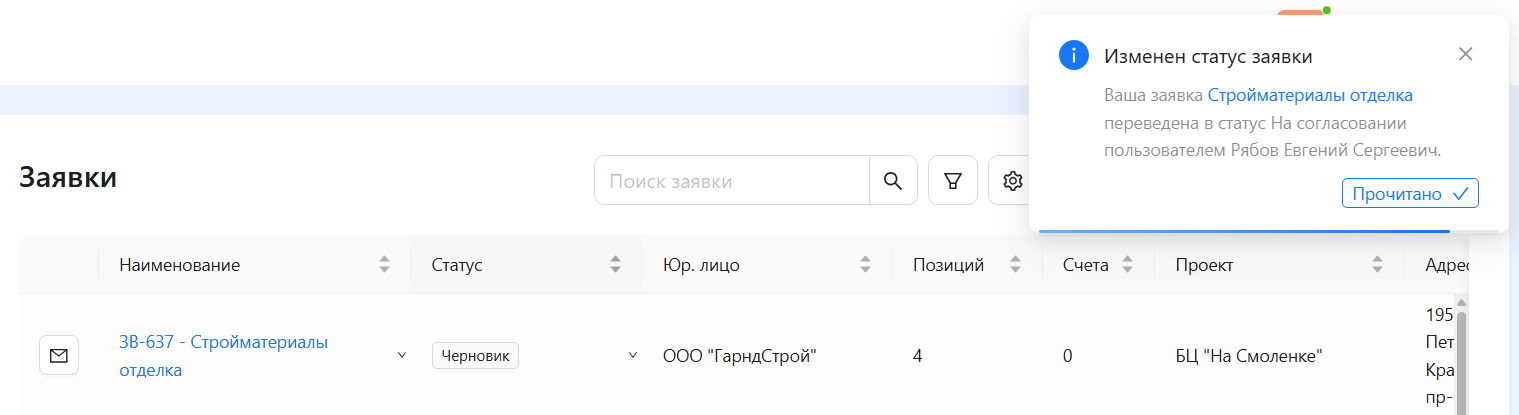Screen dimensions: 1519x415
Task: Click the envelope icon for ЗВ-637
Action: click(59, 355)
